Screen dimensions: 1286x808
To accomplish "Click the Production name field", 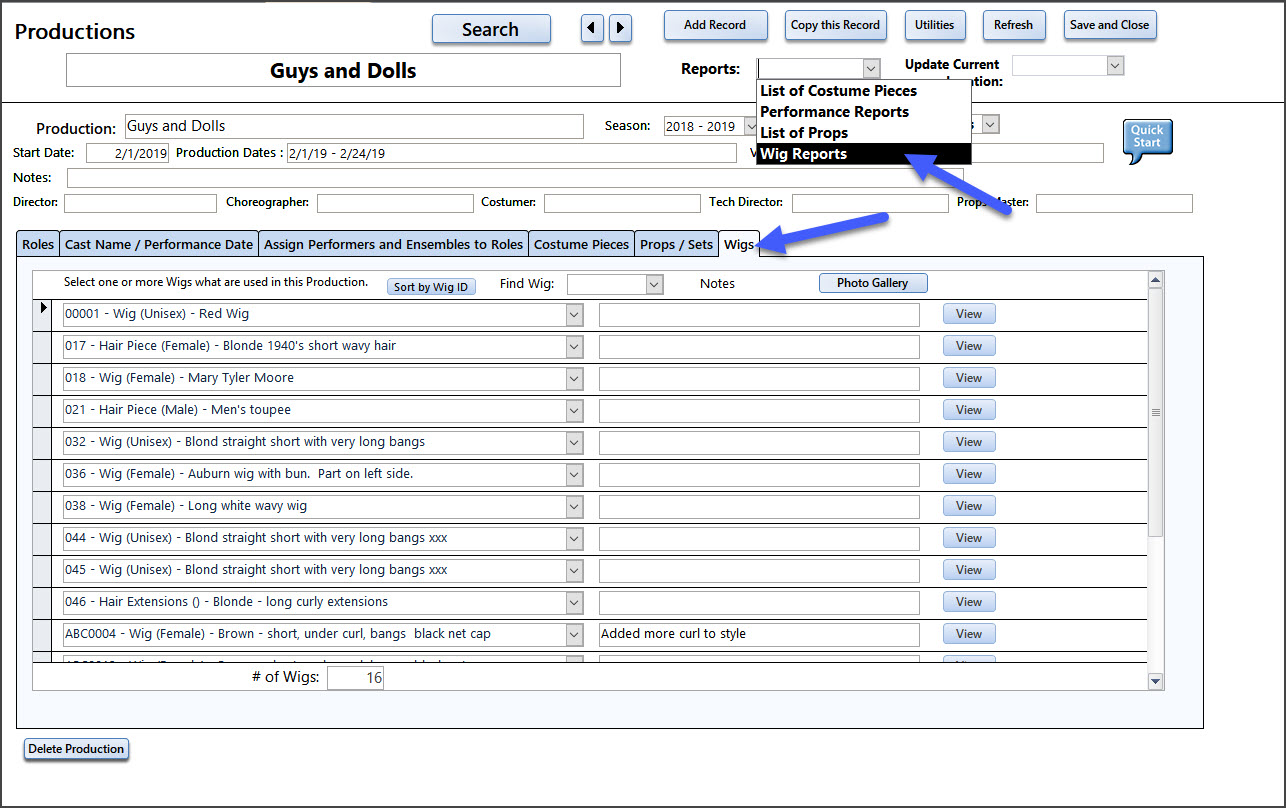I will click(x=354, y=126).
